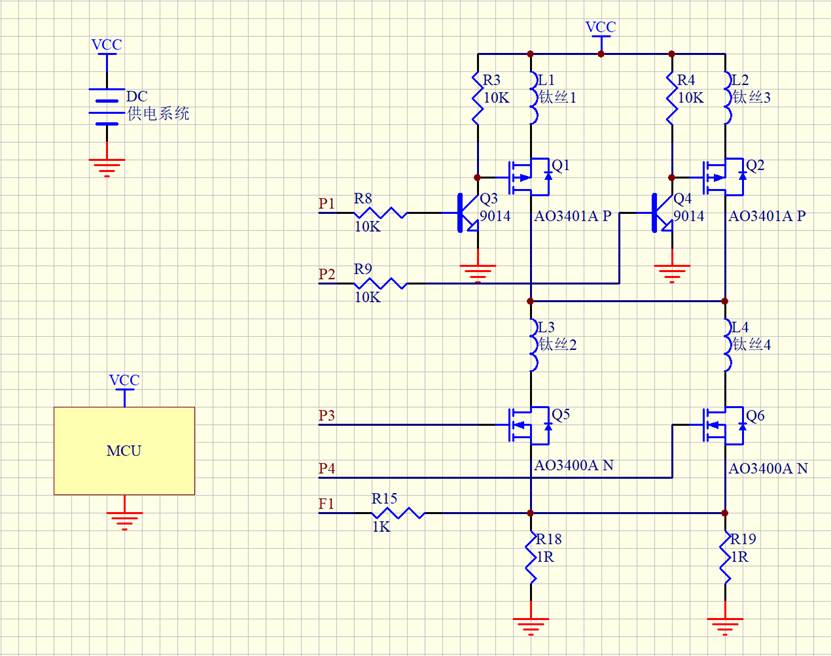Click the F1 net label
This screenshot has height=656, width=831.
pos(326,503)
